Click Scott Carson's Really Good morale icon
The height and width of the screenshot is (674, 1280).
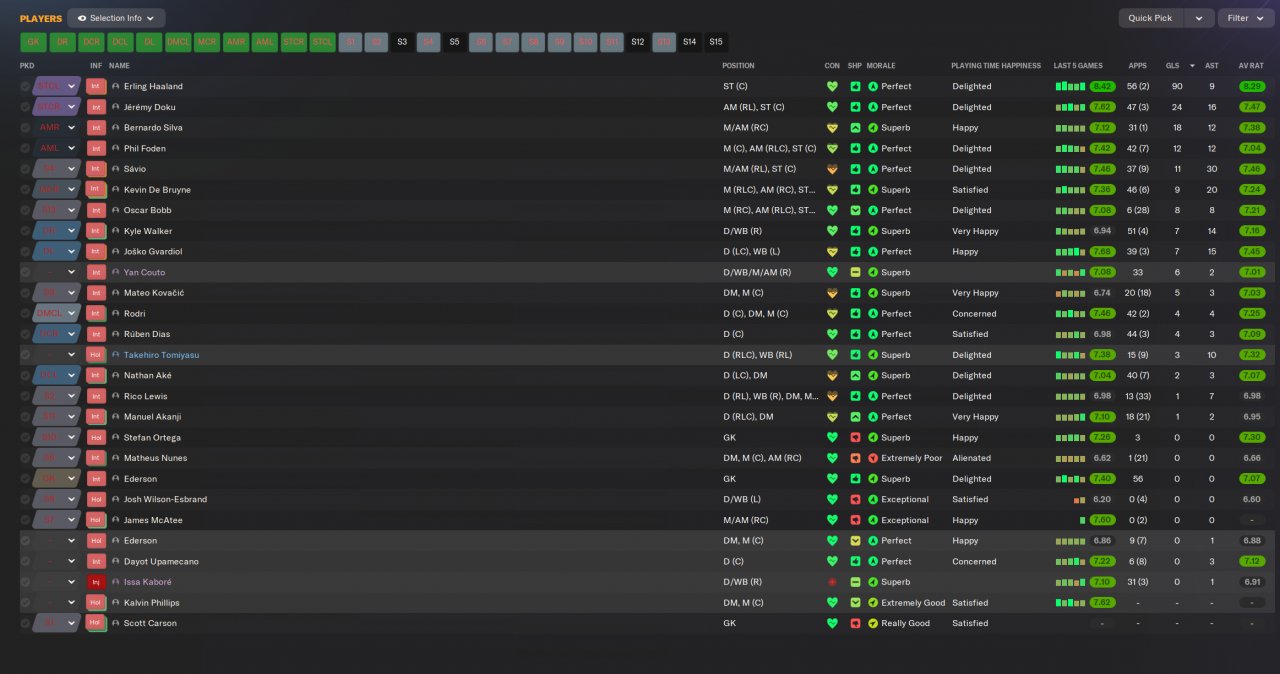pos(873,623)
